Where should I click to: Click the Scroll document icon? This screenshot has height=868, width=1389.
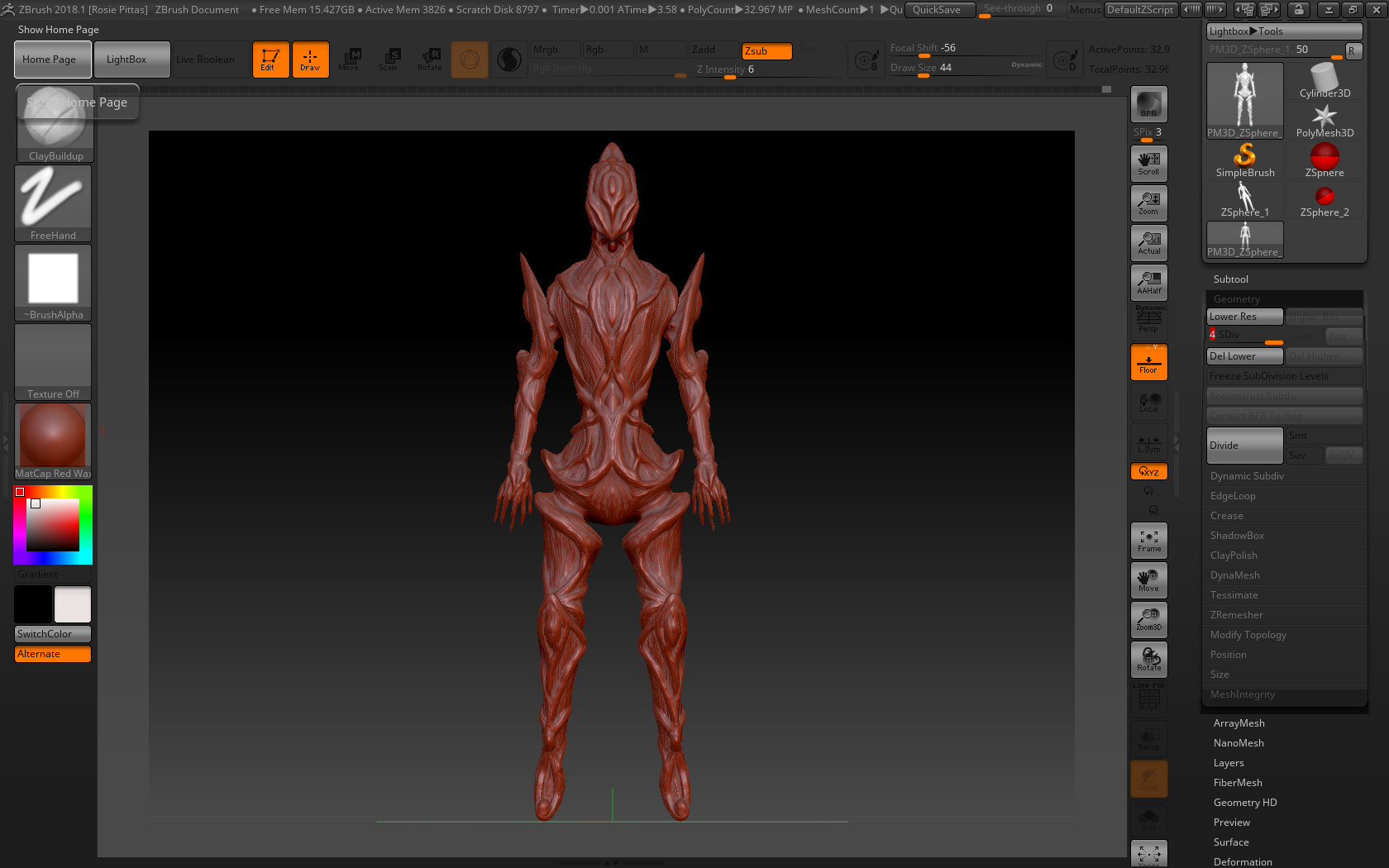tap(1148, 164)
